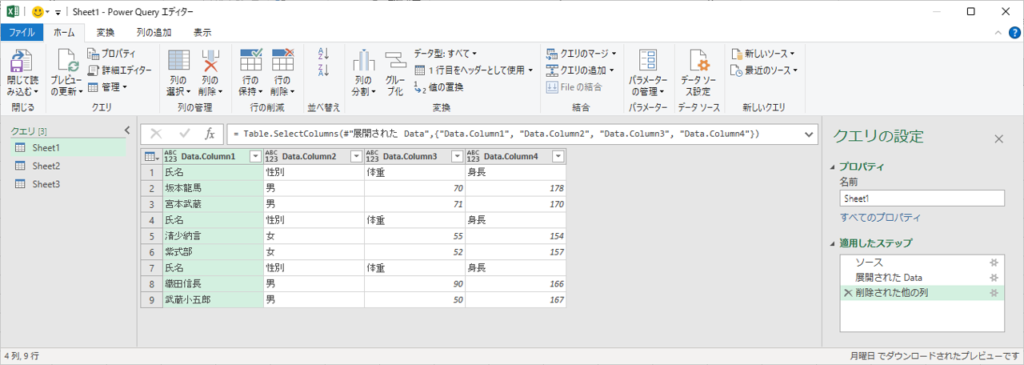This screenshot has height=365, width=1024.
Task: Open the データ型: すべて dropdown
Action: [x=445, y=54]
